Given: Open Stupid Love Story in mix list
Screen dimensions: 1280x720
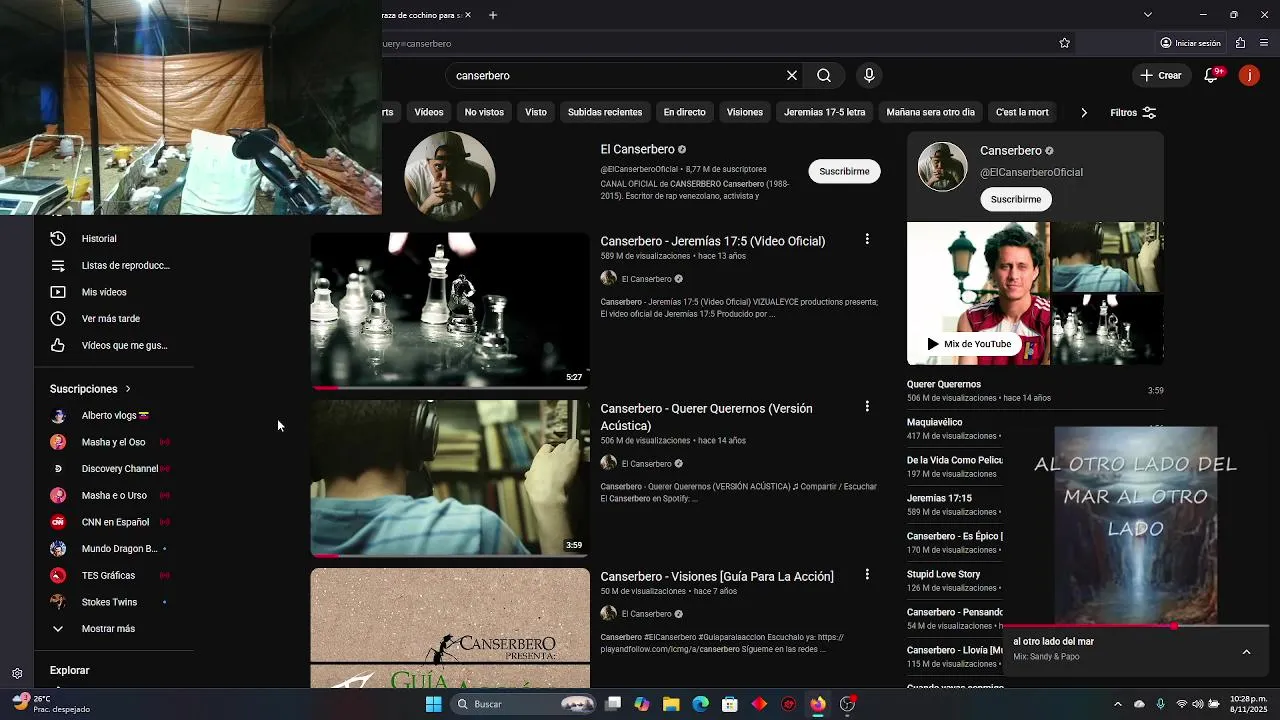Looking at the screenshot, I should (955, 580).
